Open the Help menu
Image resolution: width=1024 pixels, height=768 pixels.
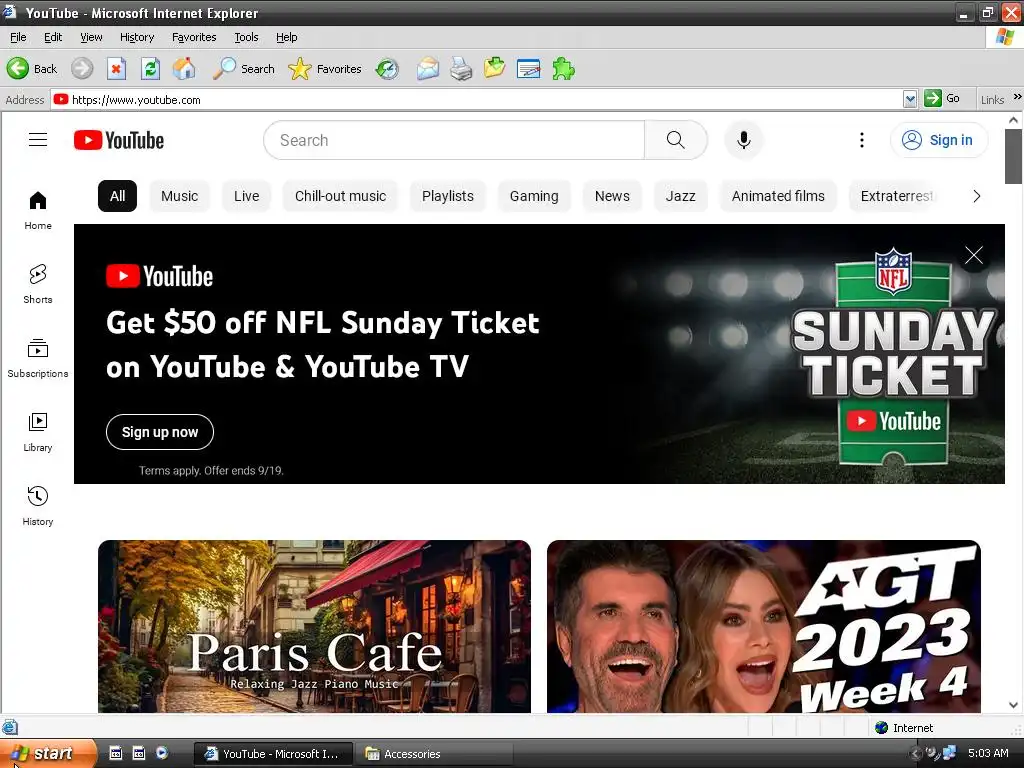[287, 37]
